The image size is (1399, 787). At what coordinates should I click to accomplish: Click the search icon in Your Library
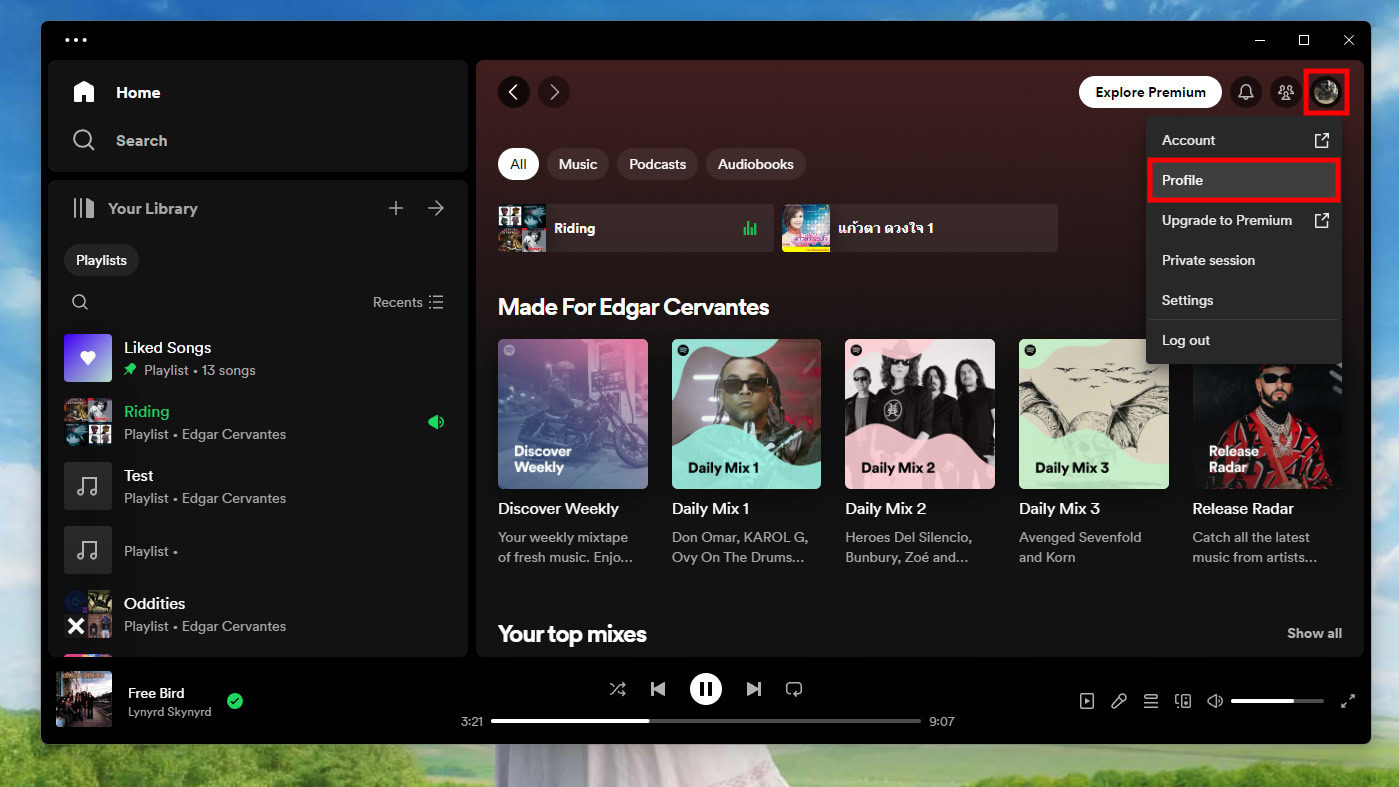[81, 302]
